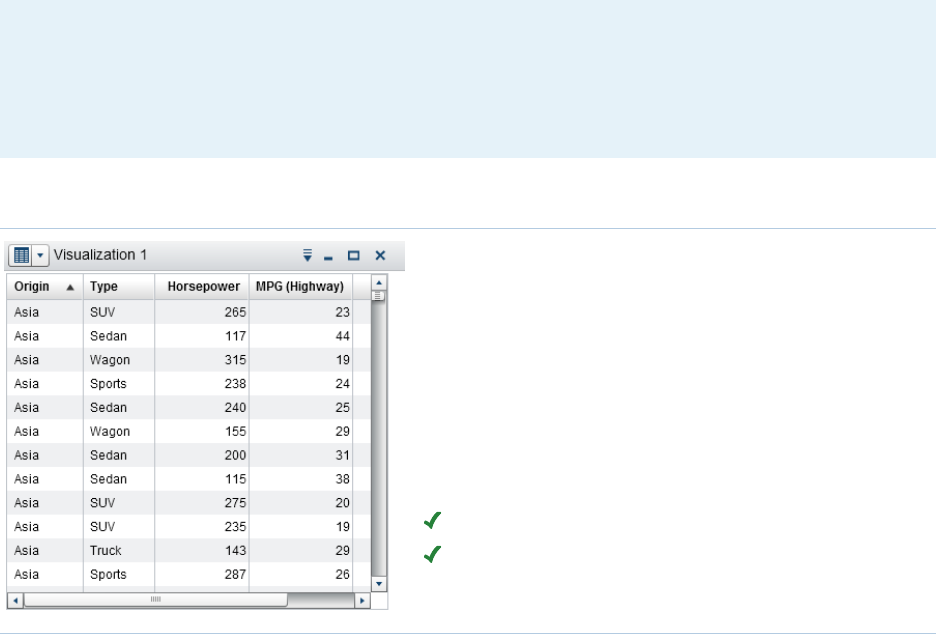Click the horizontal scrollbar right arrow
936x634 pixels.
(x=362, y=600)
